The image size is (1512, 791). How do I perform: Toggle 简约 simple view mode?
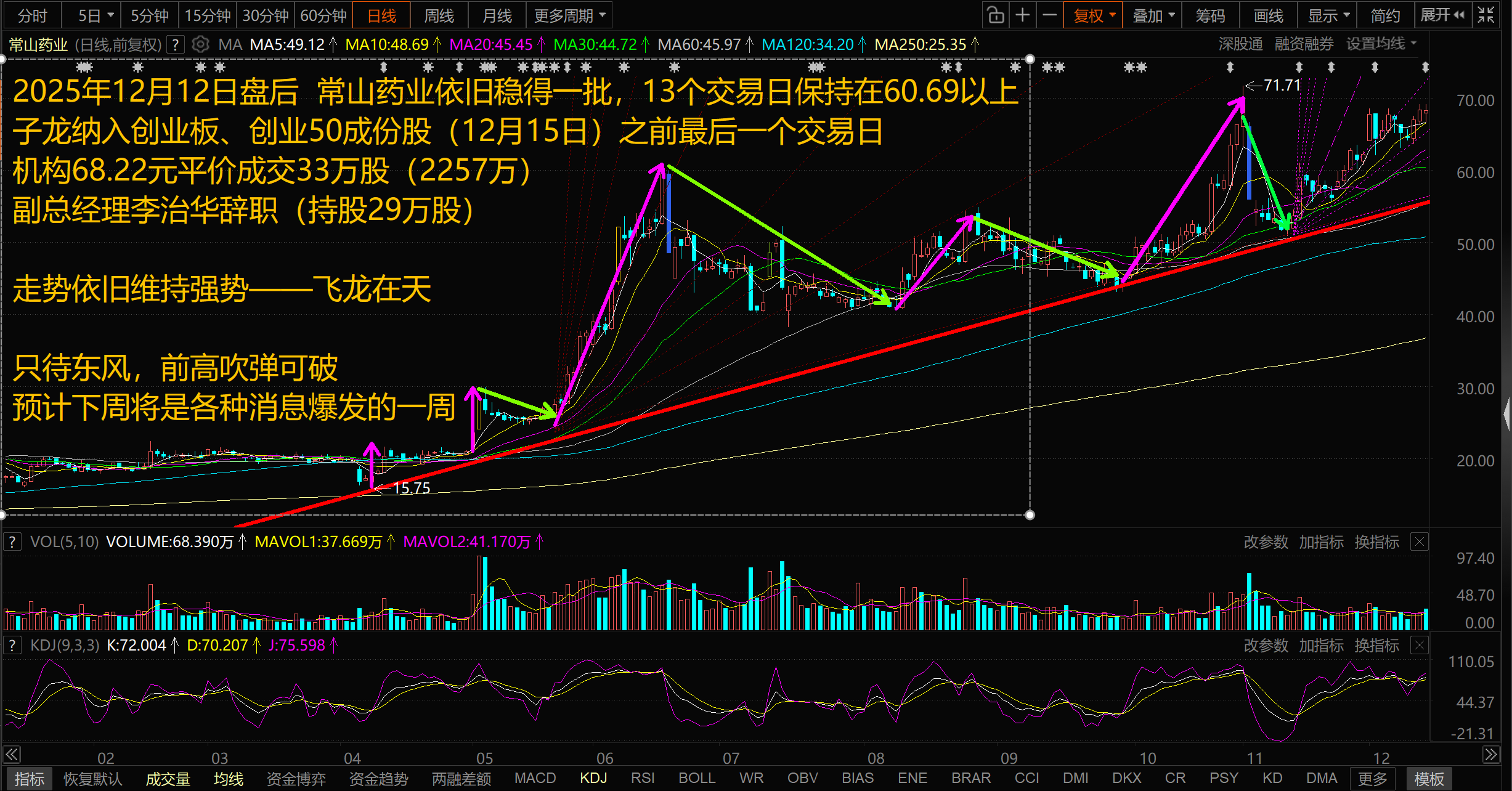click(x=1385, y=15)
